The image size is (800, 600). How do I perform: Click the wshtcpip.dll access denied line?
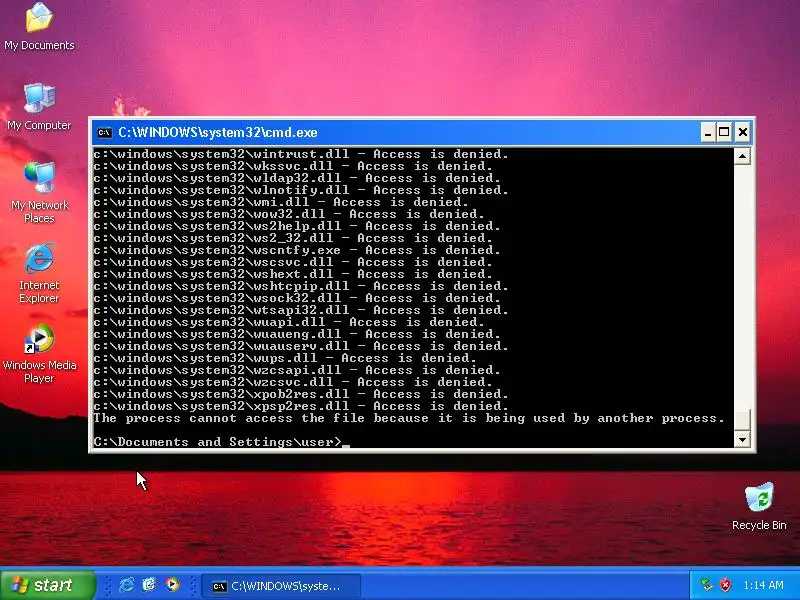[301, 286]
